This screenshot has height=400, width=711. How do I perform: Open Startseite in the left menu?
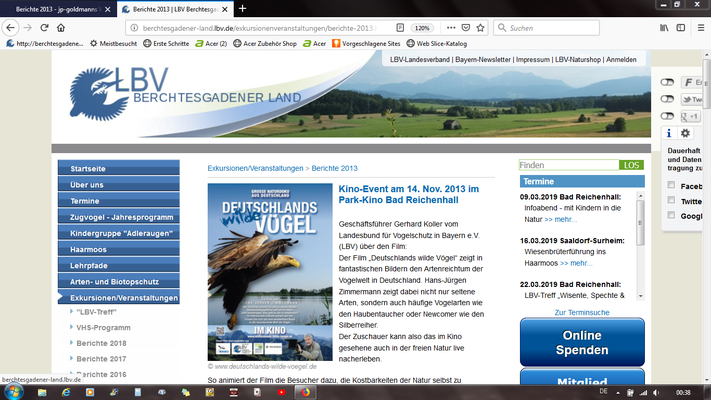pyautogui.click(x=119, y=168)
